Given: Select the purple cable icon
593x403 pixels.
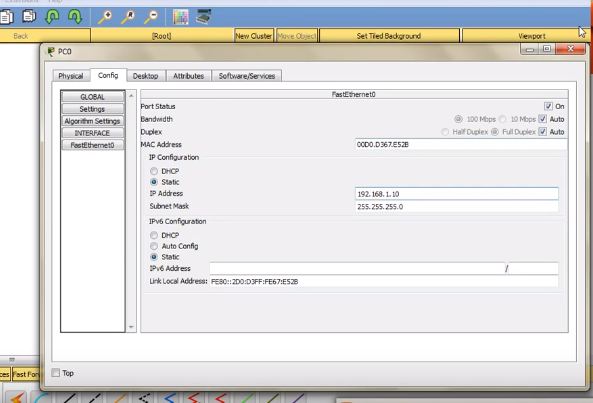Looking at the screenshot, I should [x=298, y=398].
